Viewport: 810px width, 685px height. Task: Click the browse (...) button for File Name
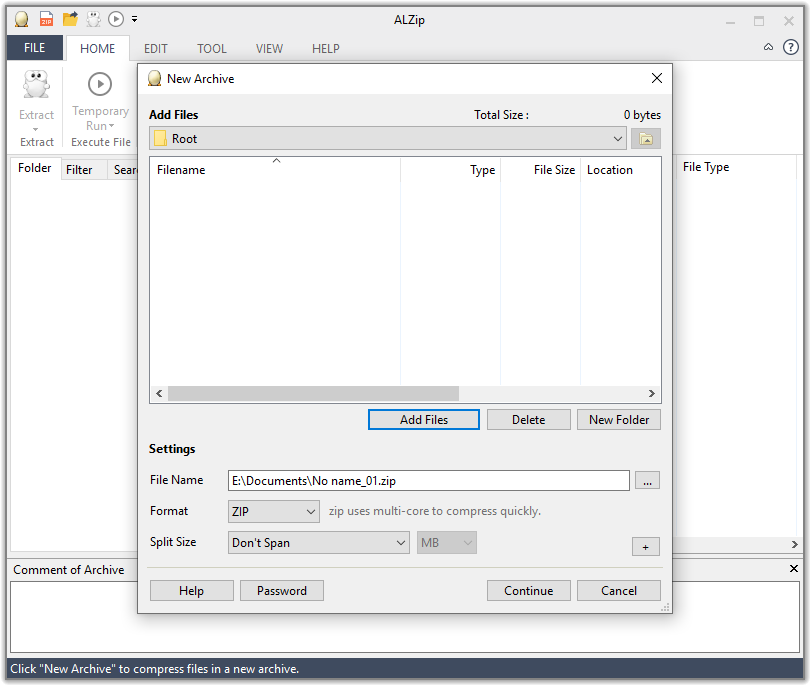tap(647, 480)
